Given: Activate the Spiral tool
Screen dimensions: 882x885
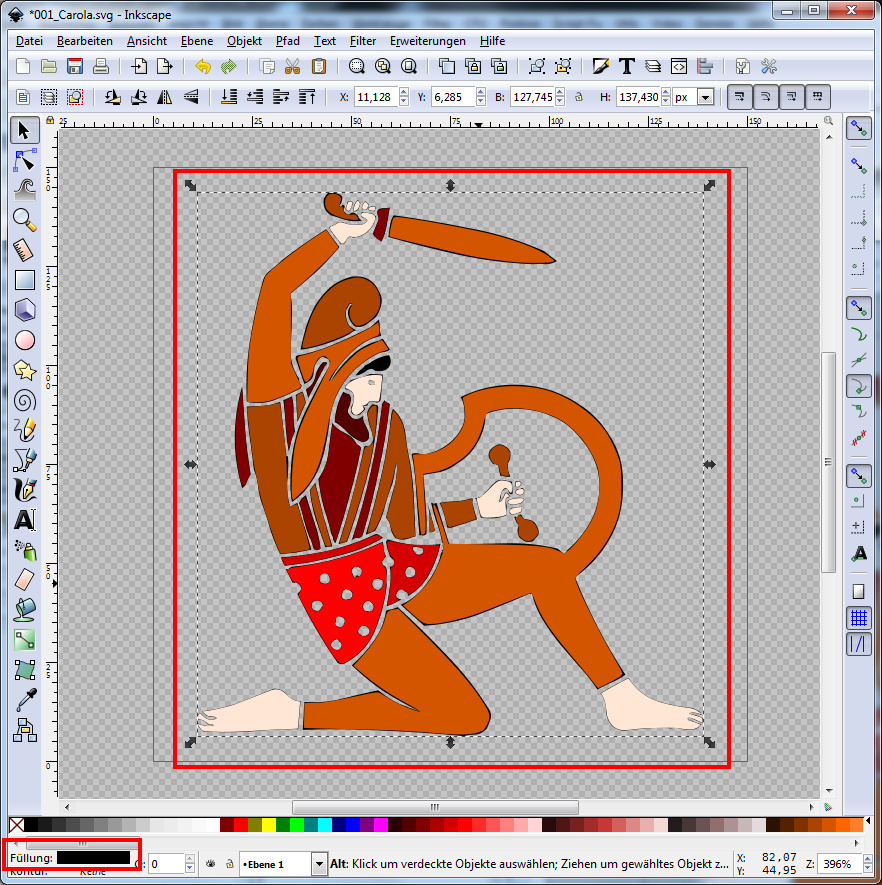Looking at the screenshot, I should [25, 400].
